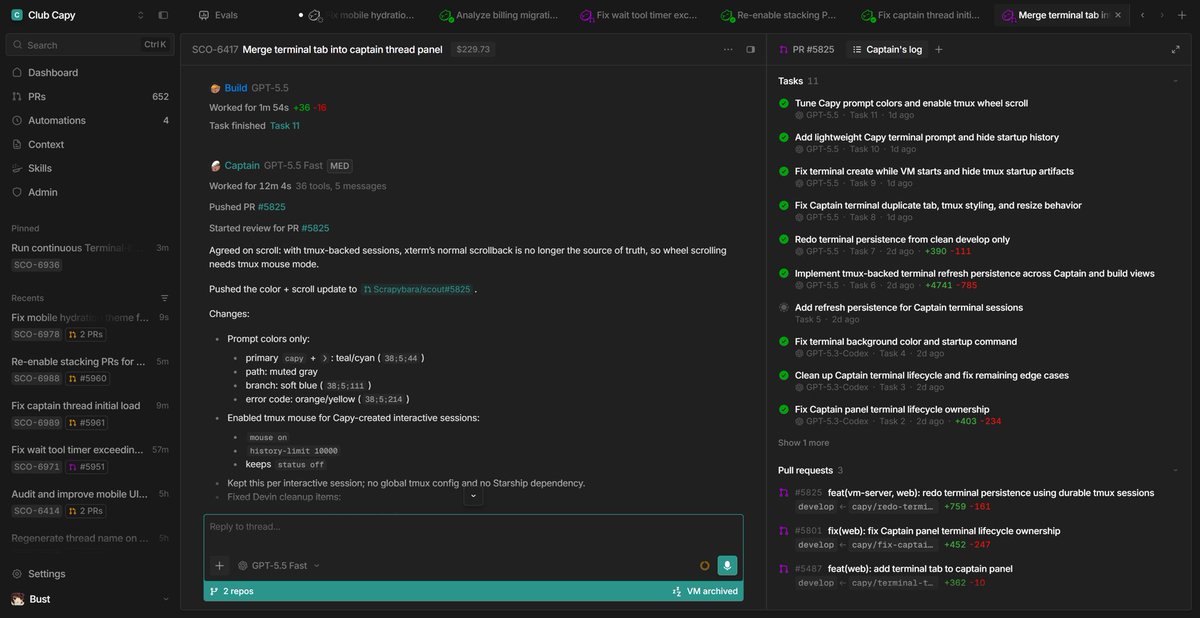
Task: Go to Automations in sidebar
Action: [x=90, y=121]
